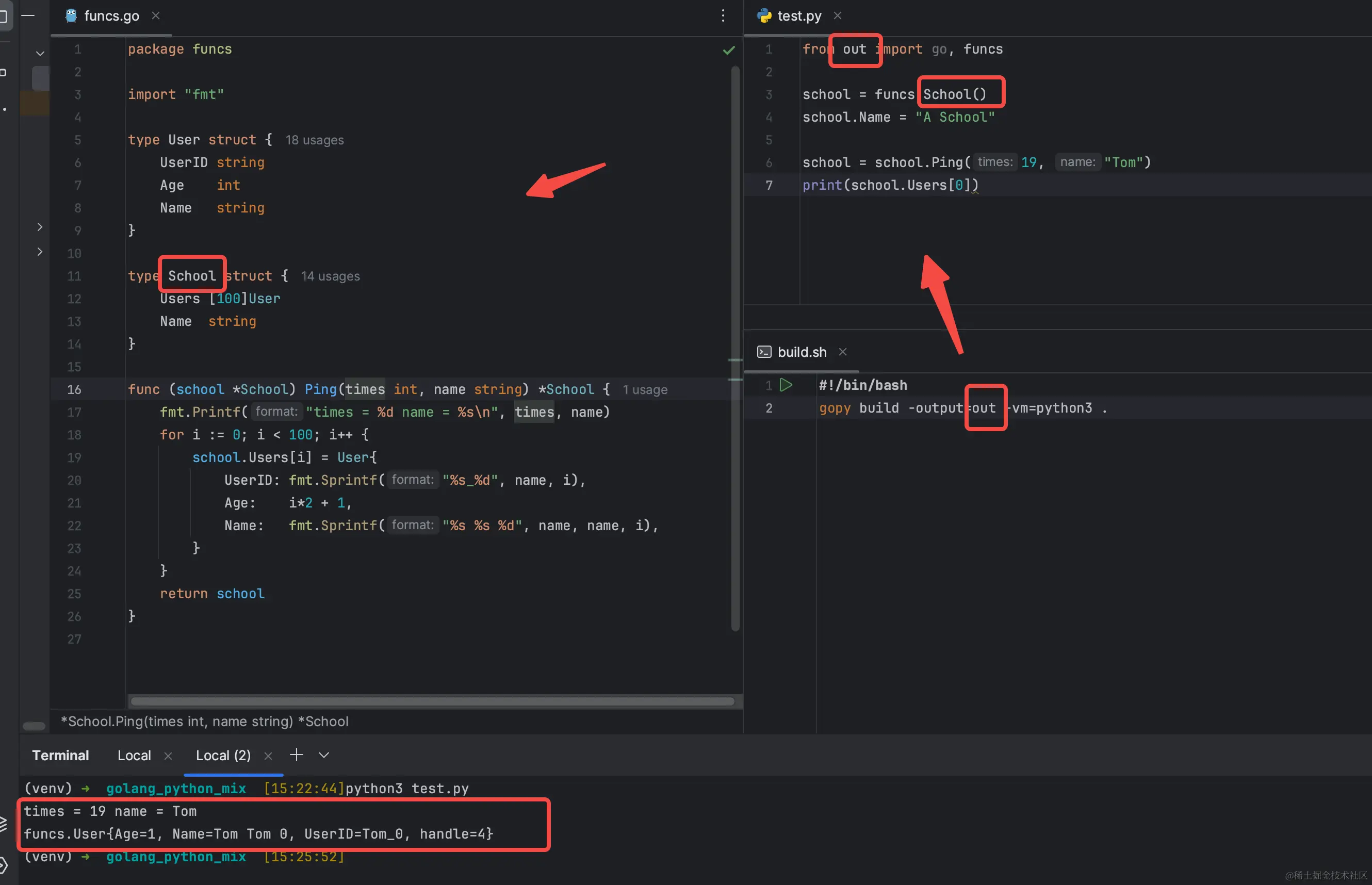This screenshot has height=885, width=1372.
Task: Open the terminal sessions dropdown arrow
Action: [323, 755]
